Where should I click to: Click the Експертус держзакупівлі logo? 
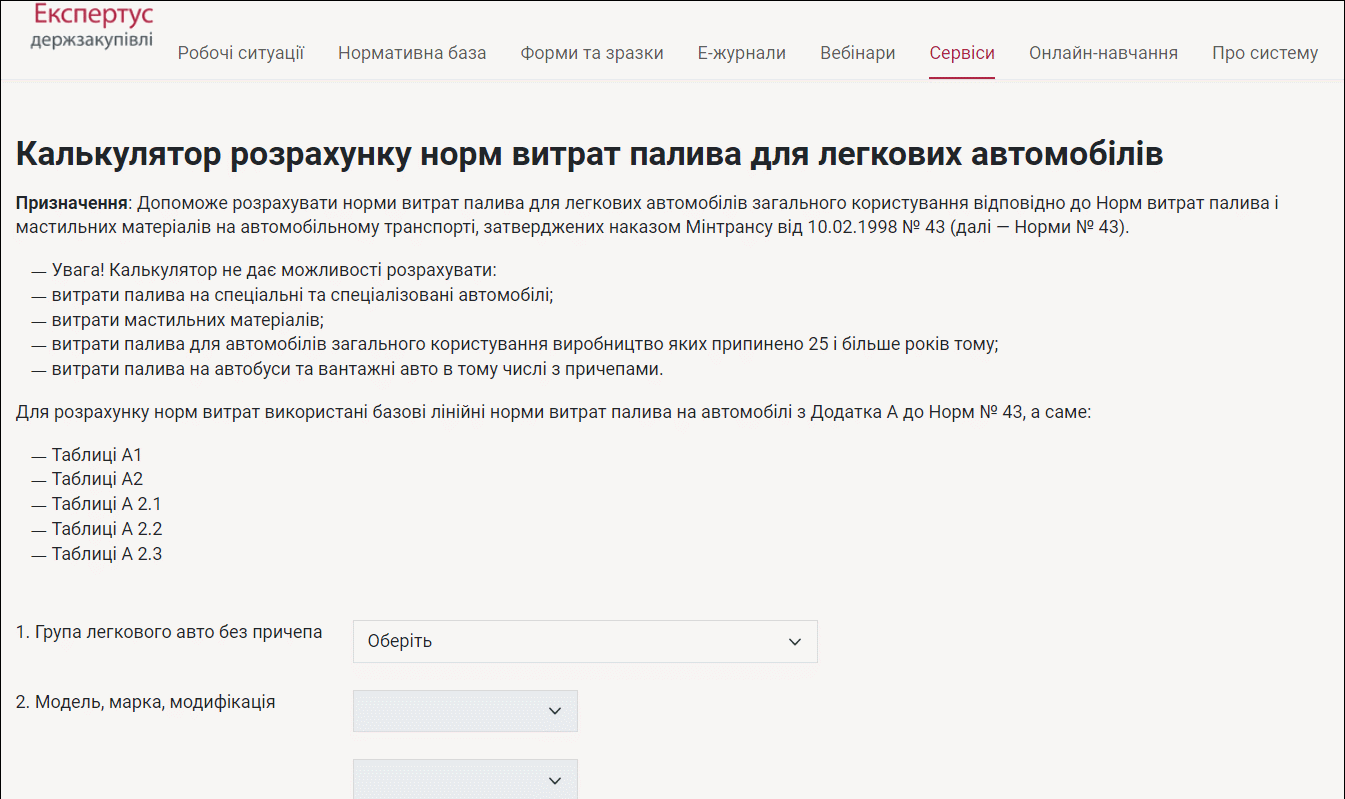(x=92, y=26)
